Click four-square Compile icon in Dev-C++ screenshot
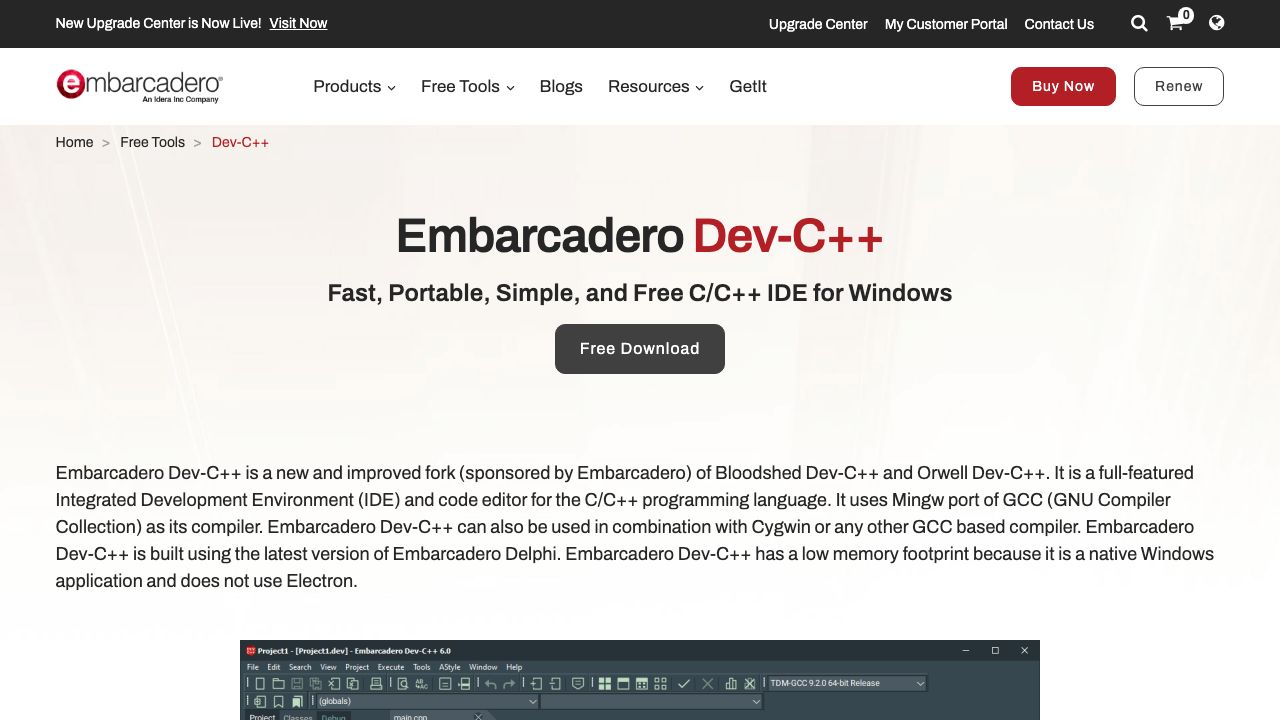The width and height of the screenshot is (1280, 720). click(x=604, y=683)
